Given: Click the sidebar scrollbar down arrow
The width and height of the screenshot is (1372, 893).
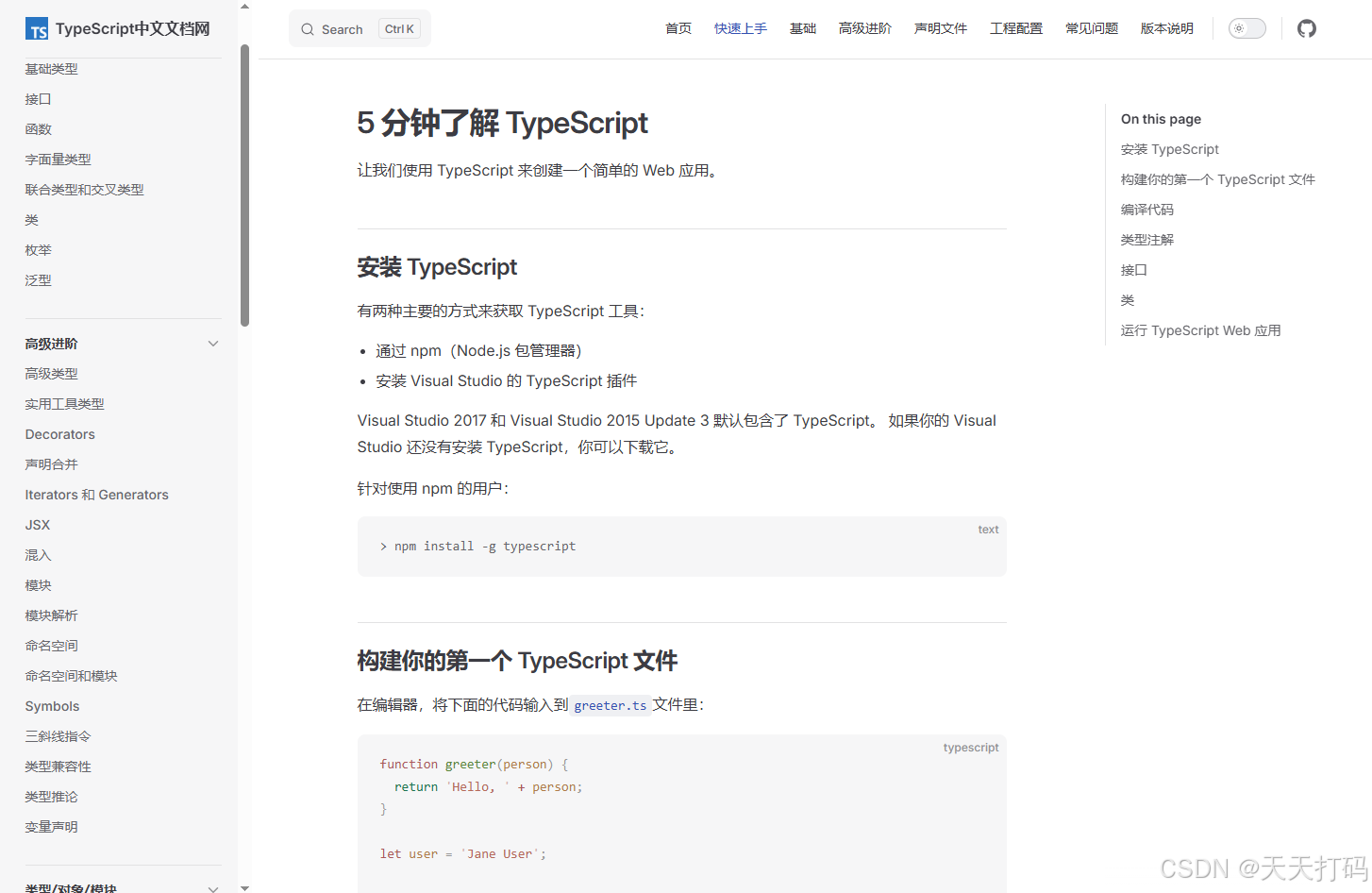Looking at the screenshot, I should (245, 887).
